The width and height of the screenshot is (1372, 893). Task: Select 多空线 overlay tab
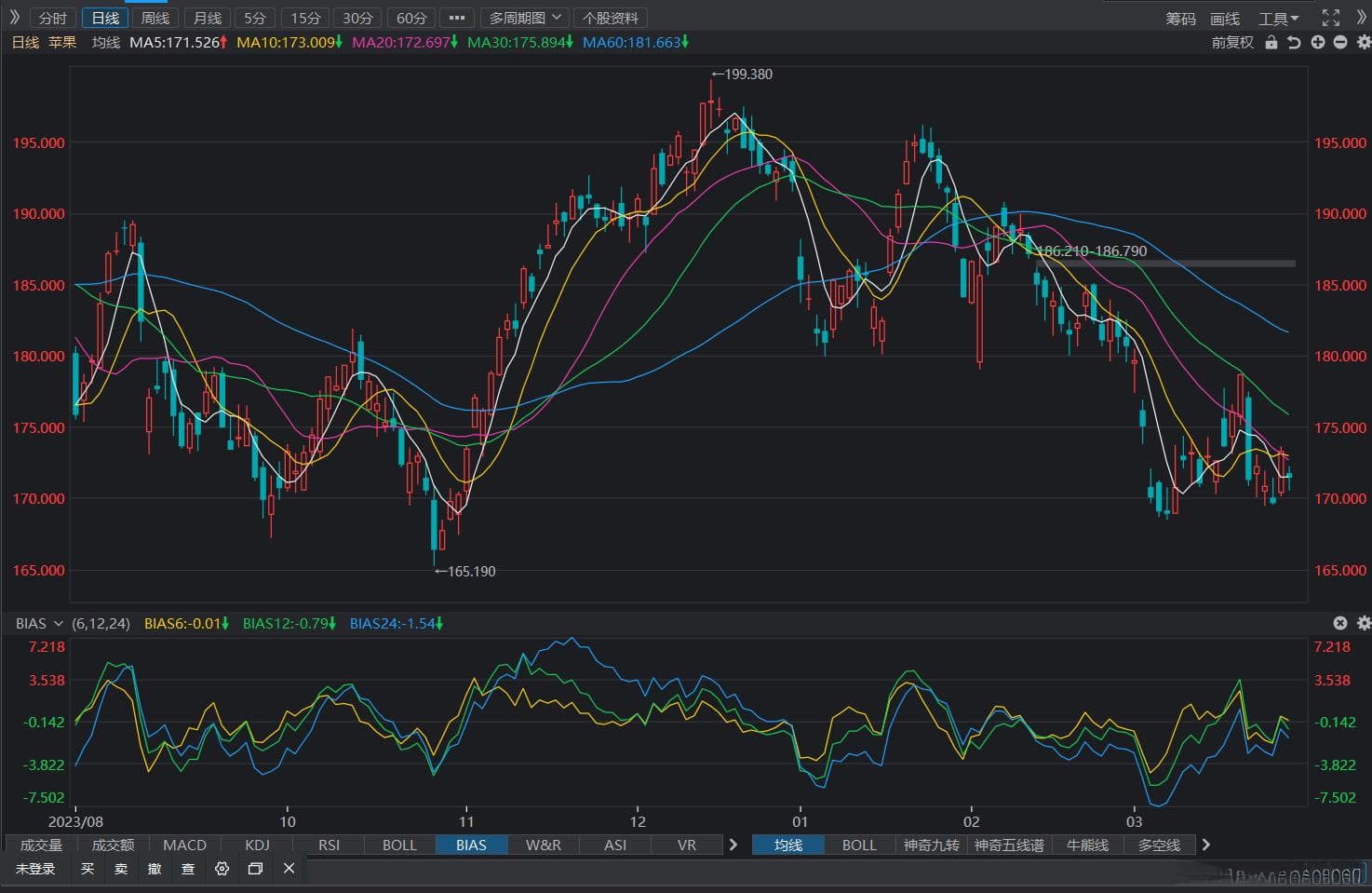pos(1159,845)
